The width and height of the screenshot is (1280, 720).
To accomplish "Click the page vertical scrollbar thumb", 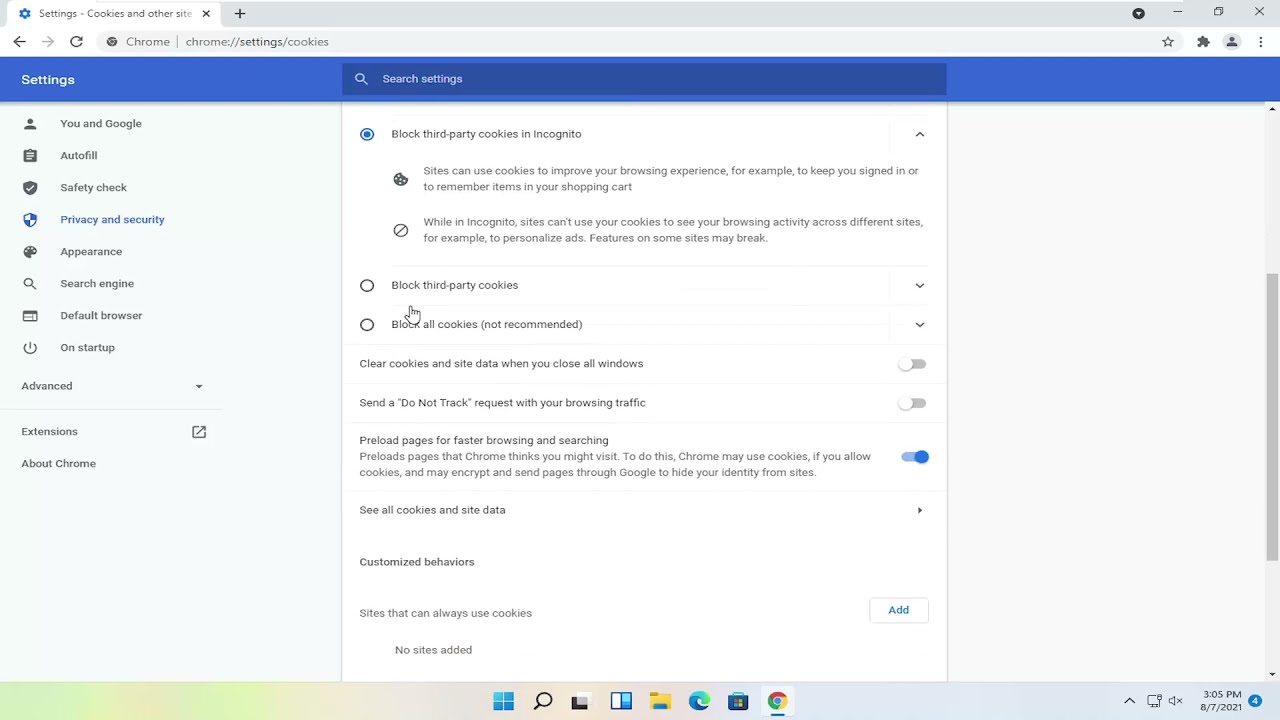I will pos(1273,417).
